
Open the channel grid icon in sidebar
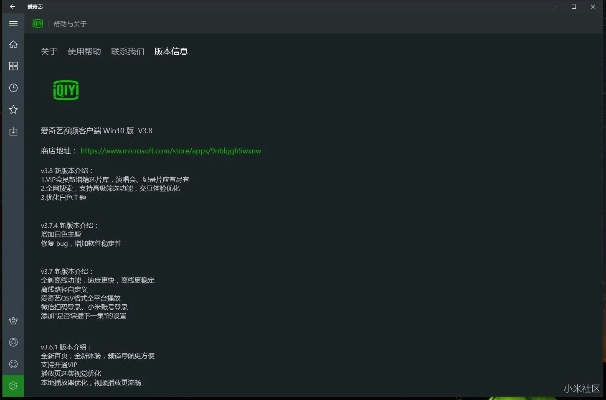[13, 66]
